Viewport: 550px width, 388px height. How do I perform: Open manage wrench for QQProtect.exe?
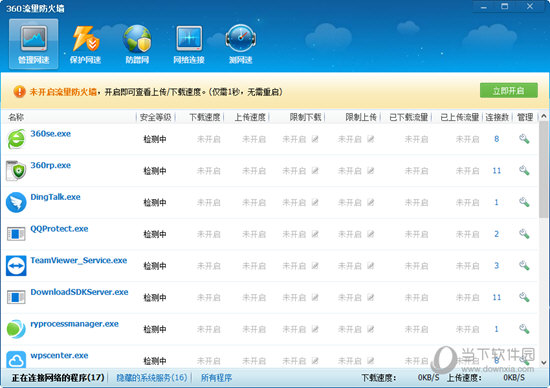[x=524, y=234]
